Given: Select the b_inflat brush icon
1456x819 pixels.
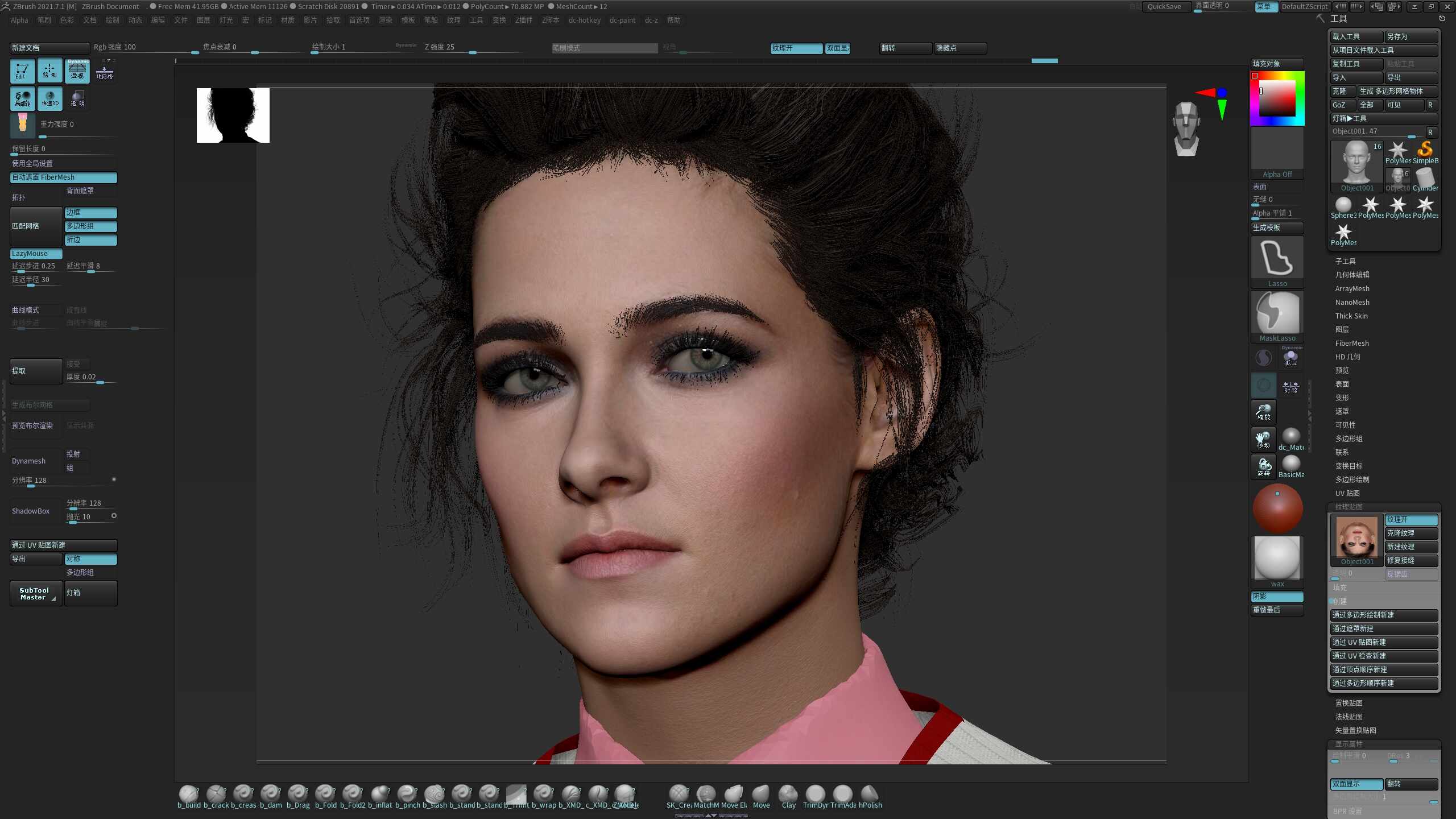Looking at the screenshot, I should pos(380,796).
